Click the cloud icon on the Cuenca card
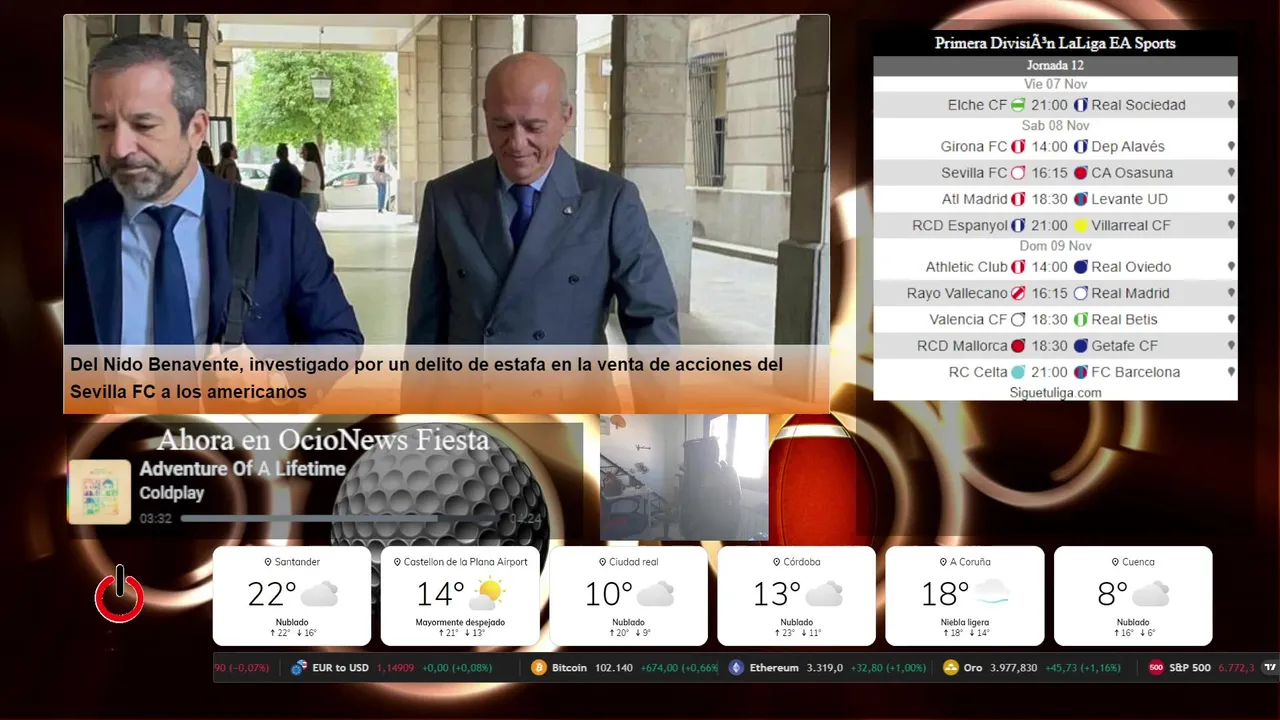1280x720 pixels. [1151, 594]
